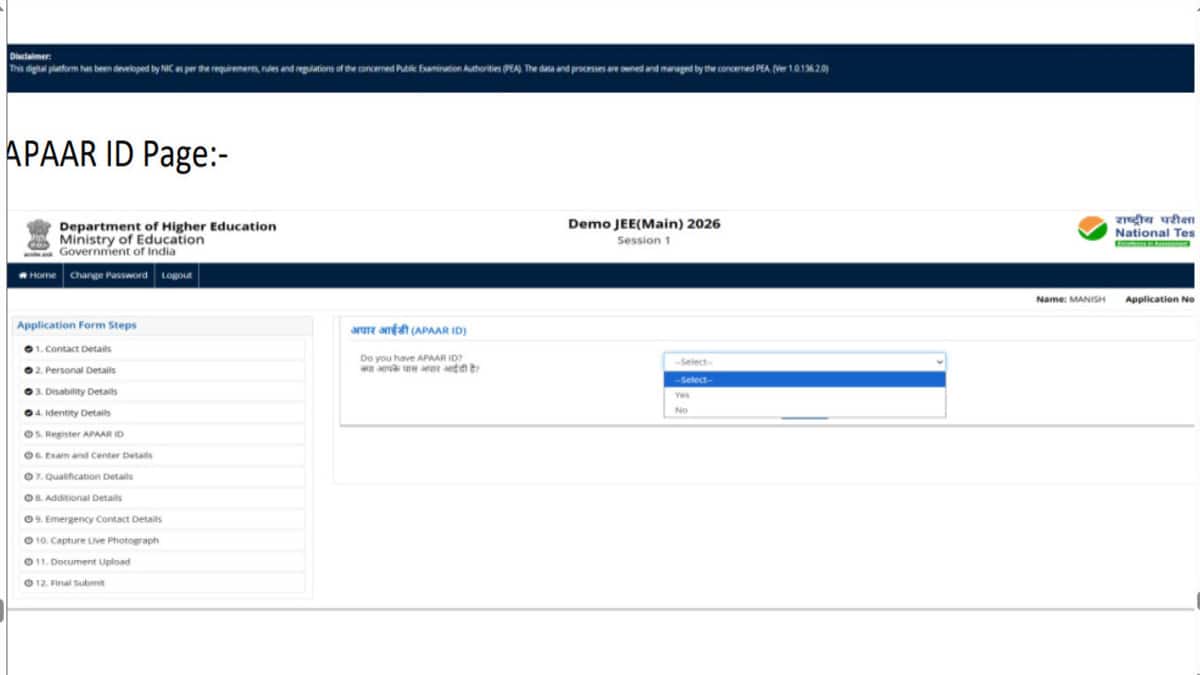The height and width of the screenshot is (675, 1200).
Task: Click status icon beside Register APAAR ID
Action: pyautogui.click(x=27, y=434)
